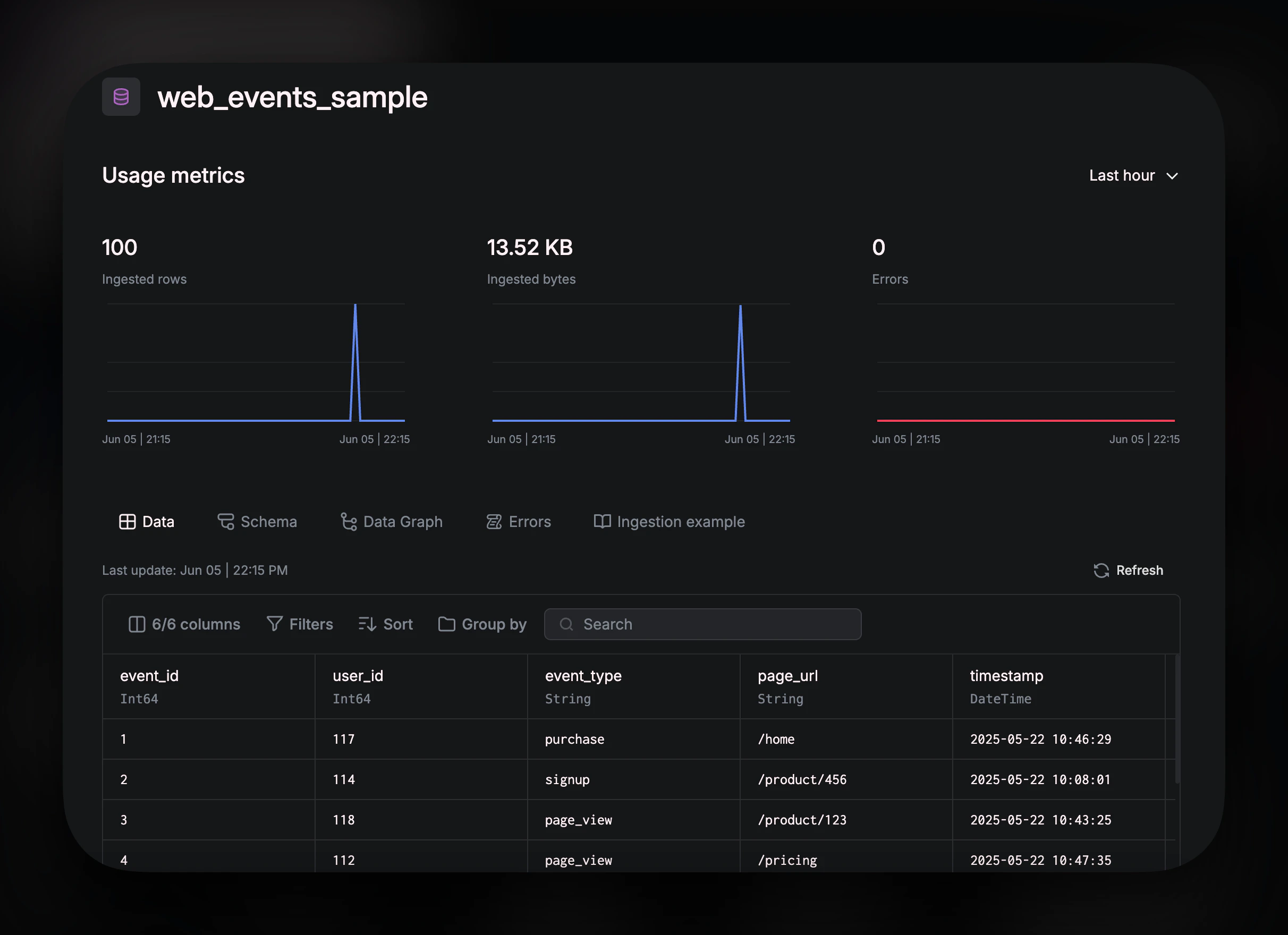
Task: Open the Data Graph node icon
Action: pos(348,521)
